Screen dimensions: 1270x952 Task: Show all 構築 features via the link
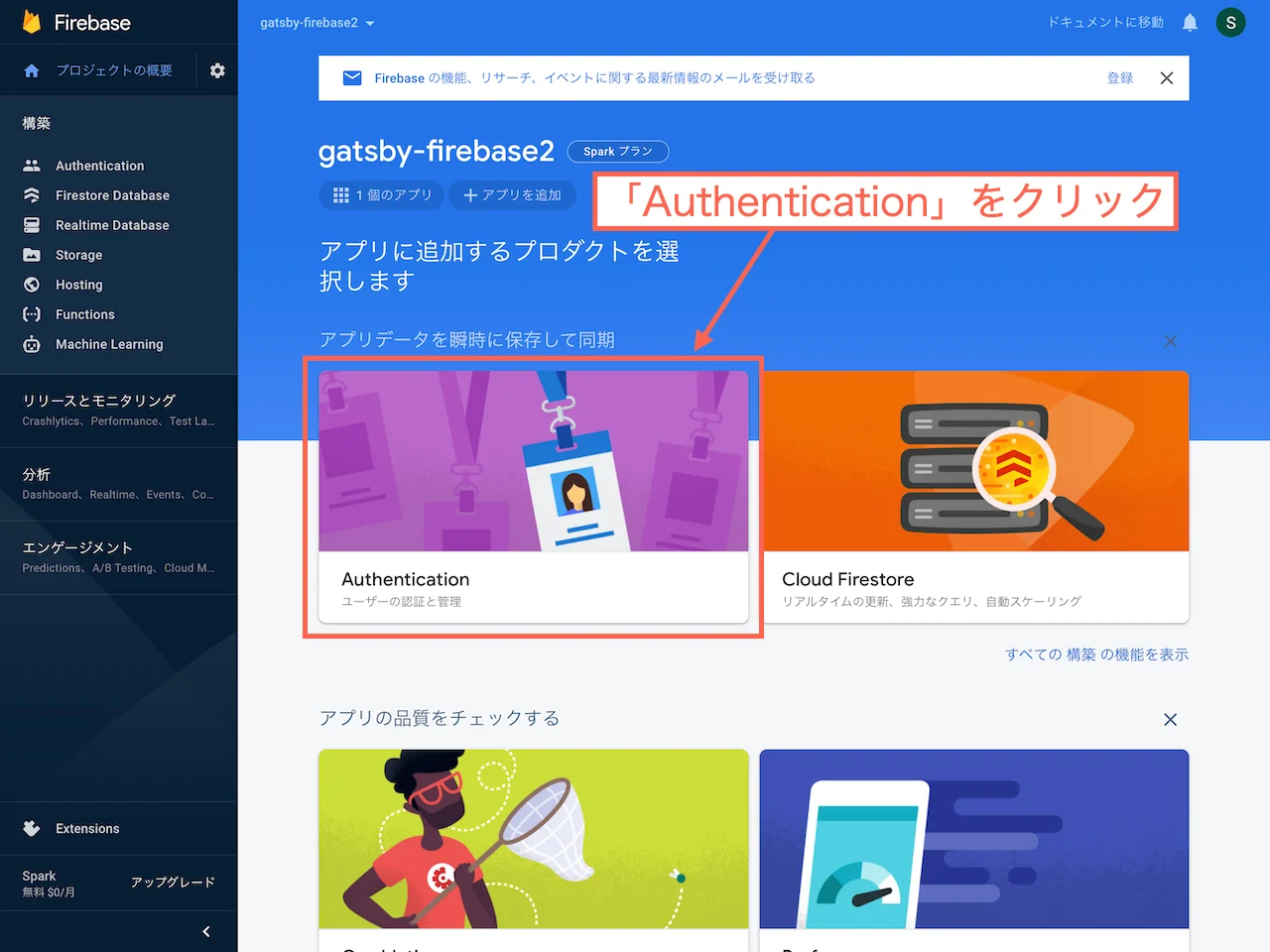point(1096,654)
